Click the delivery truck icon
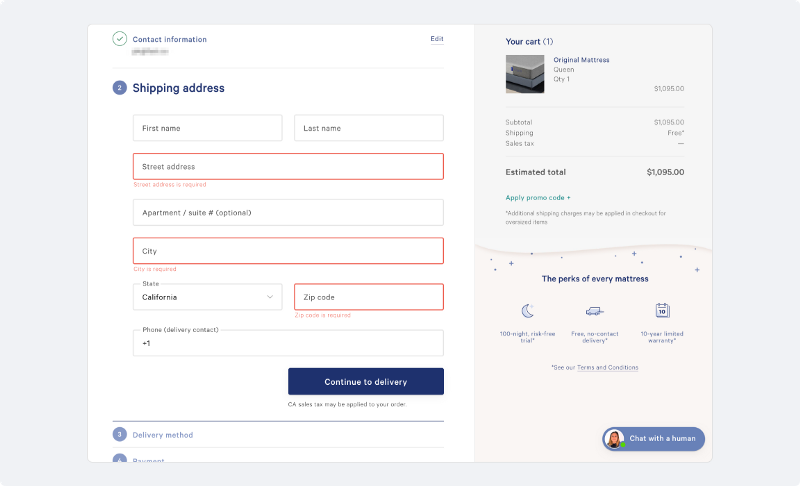 coord(594,311)
